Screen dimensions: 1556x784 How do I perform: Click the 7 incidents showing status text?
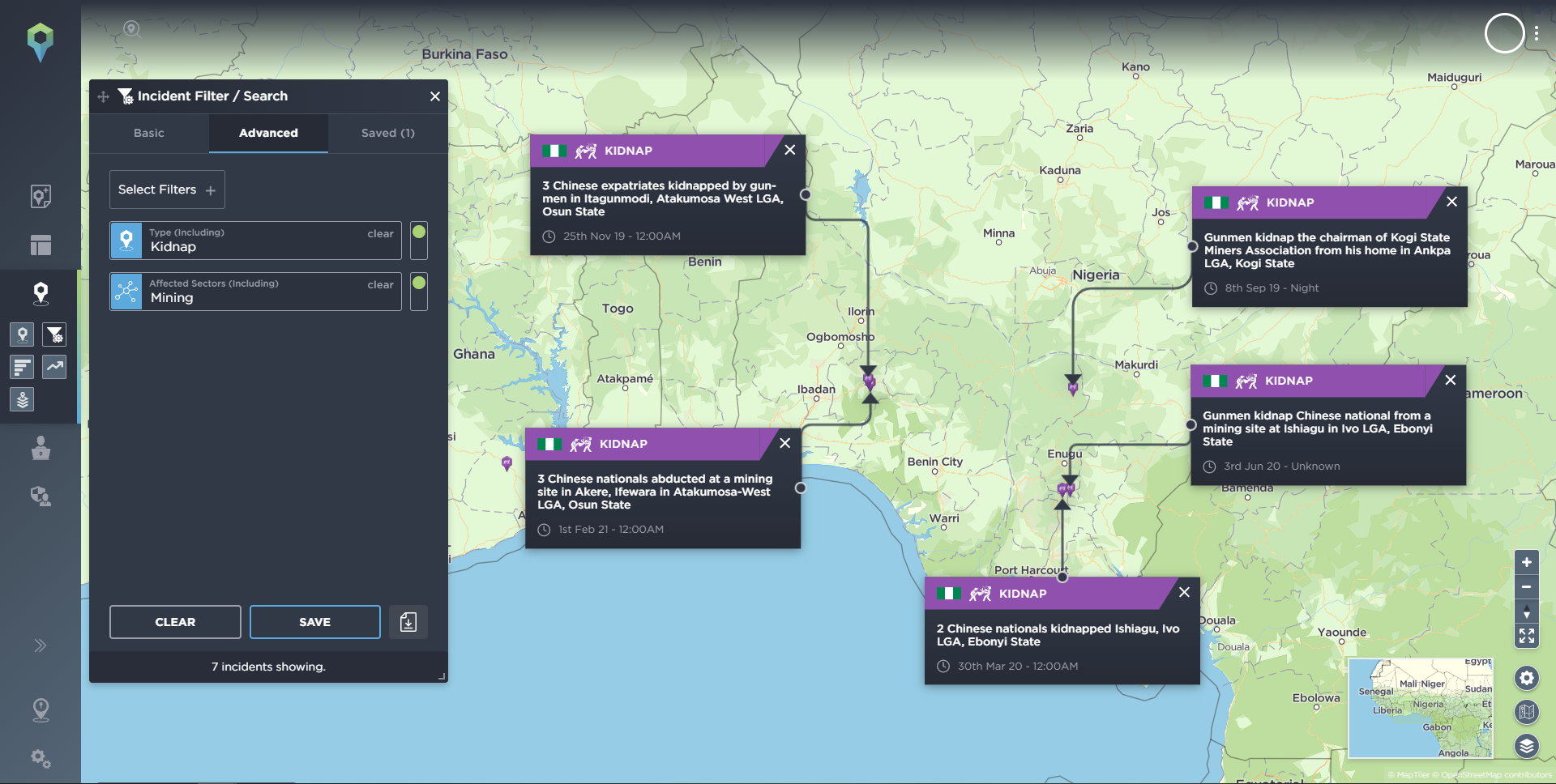[x=268, y=667]
